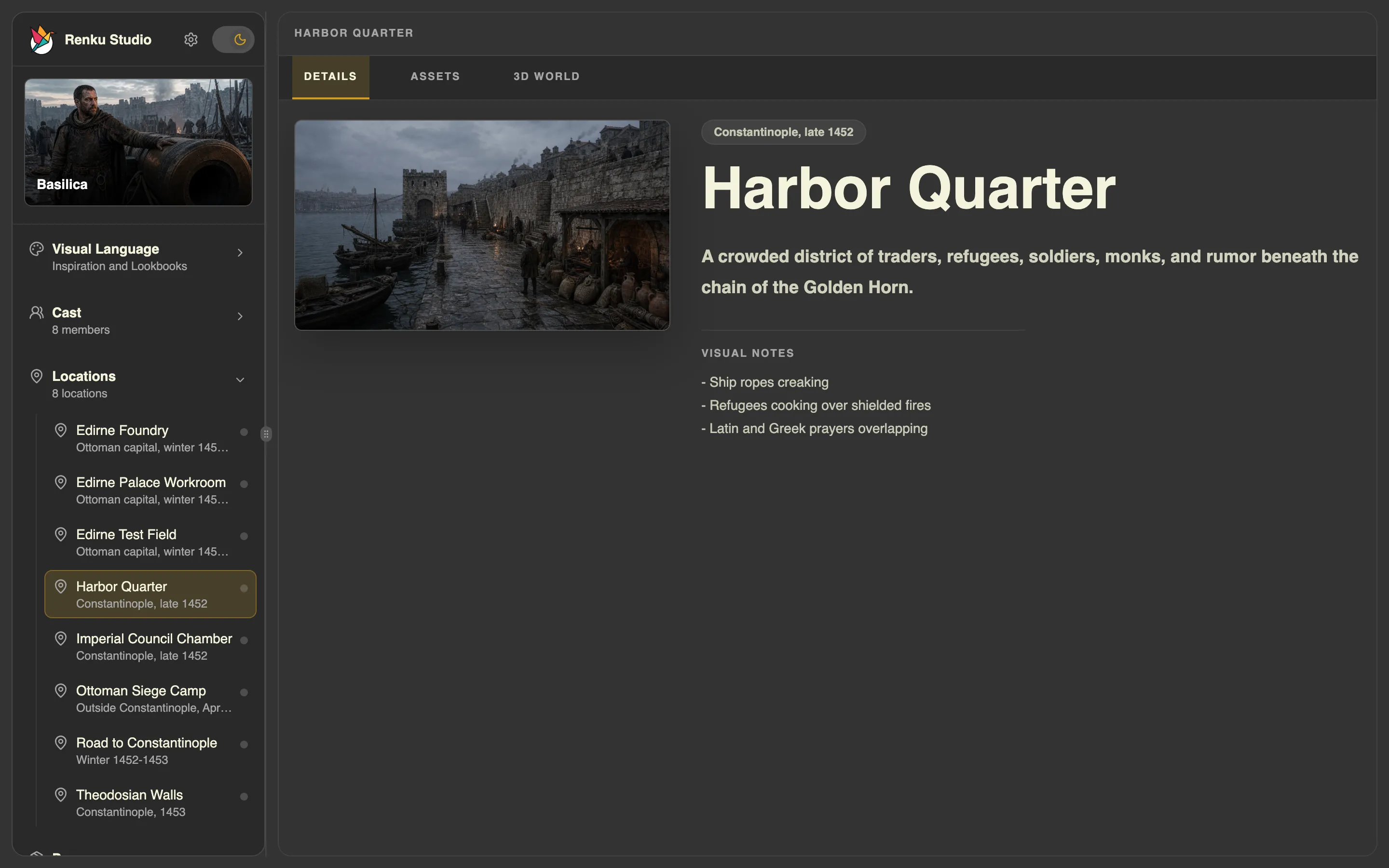Click the Harbor Quarter pin icon

(x=60, y=587)
